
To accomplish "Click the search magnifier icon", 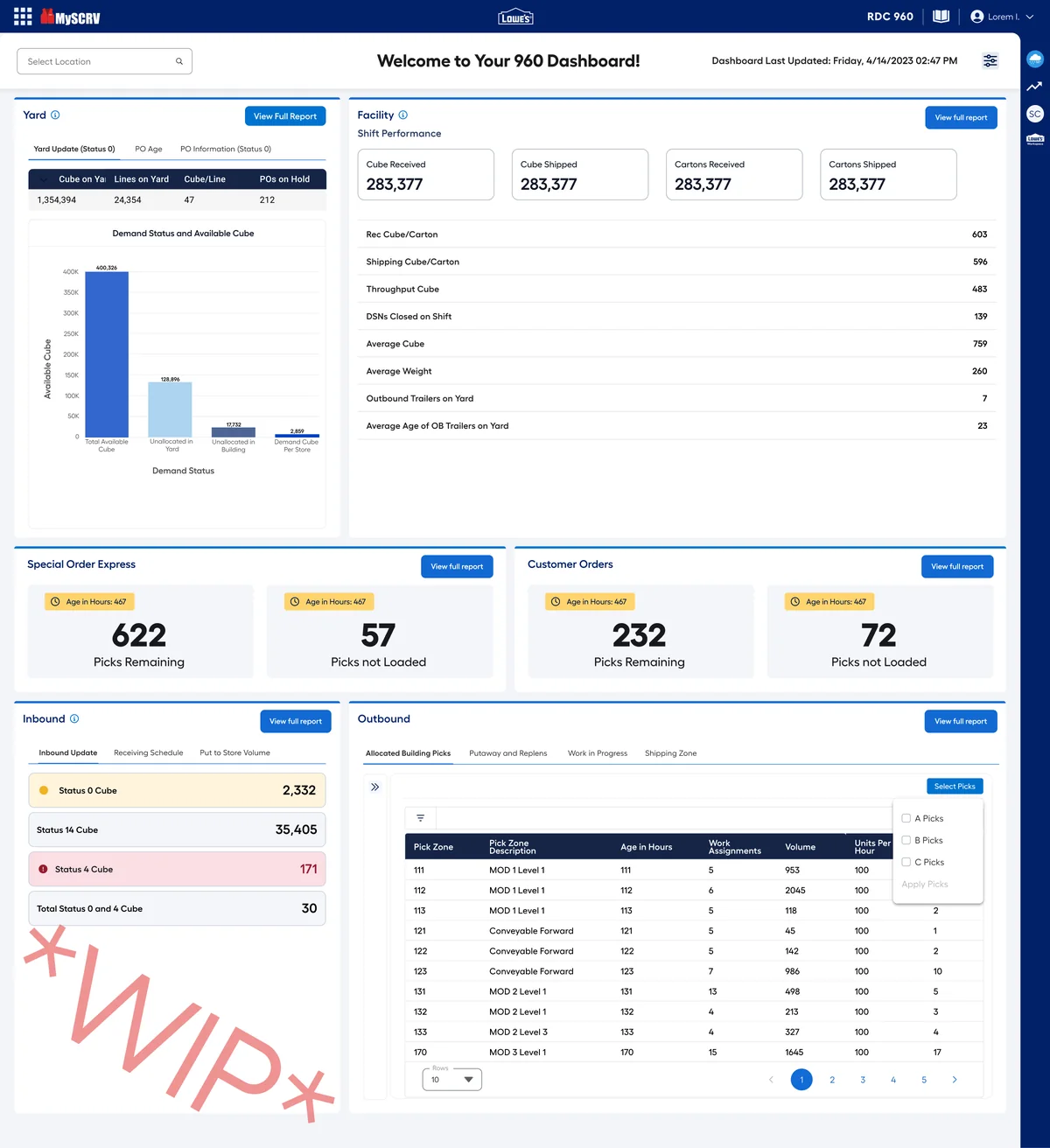I will (179, 61).
